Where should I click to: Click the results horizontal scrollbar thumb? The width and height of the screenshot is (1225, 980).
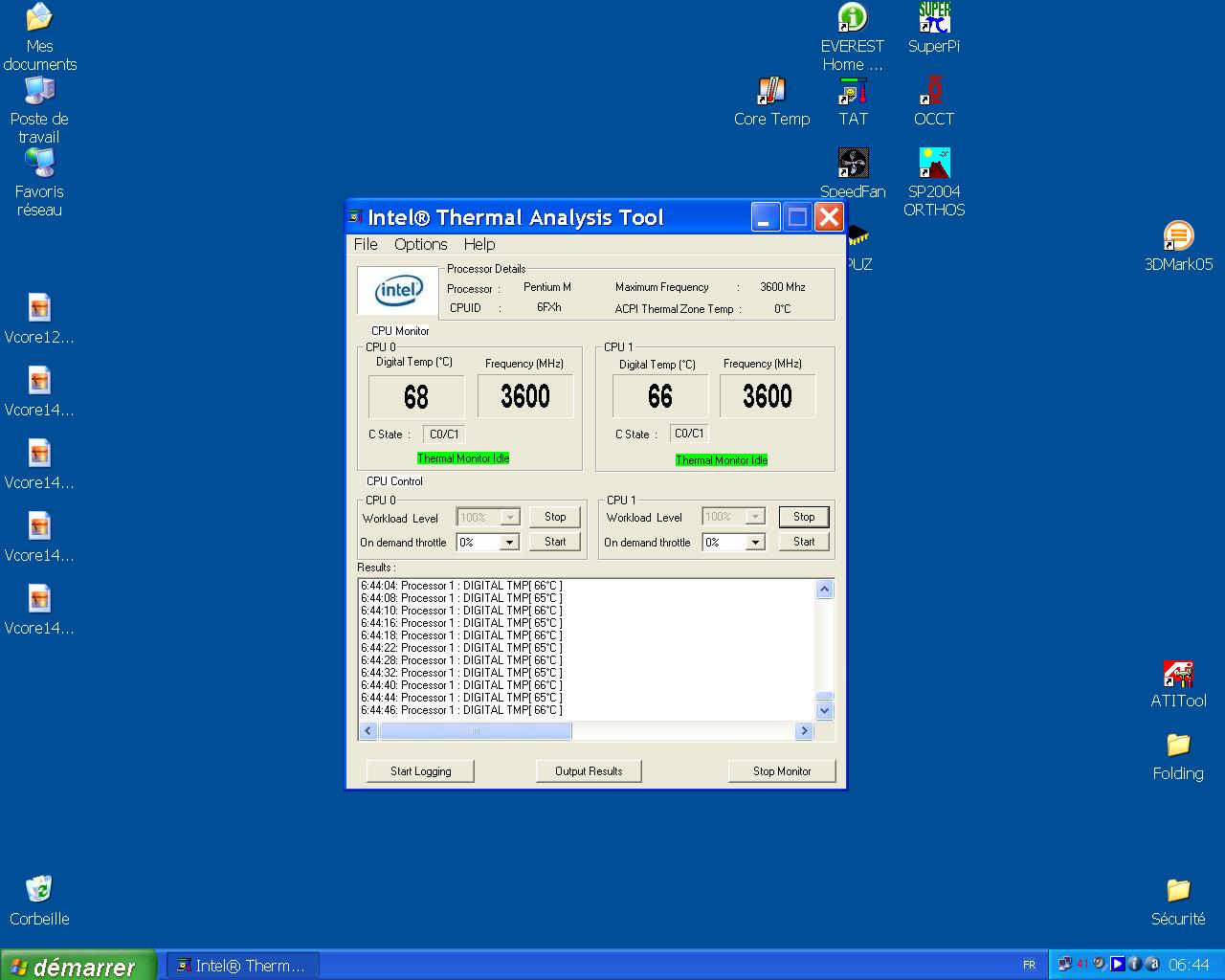coord(475,731)
